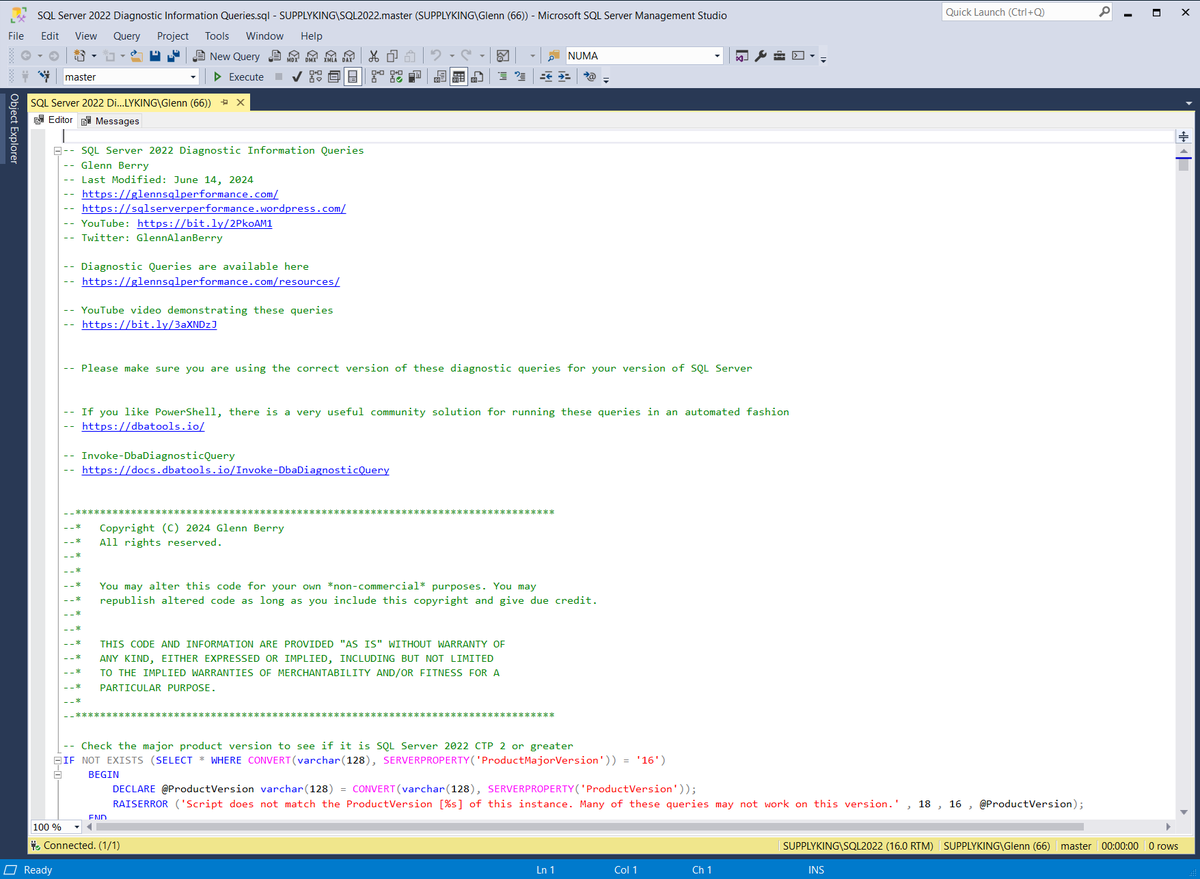Open the https://dbatools.io/ link
Viewport: 1200px width, 879px height.
tap(143, 426)
